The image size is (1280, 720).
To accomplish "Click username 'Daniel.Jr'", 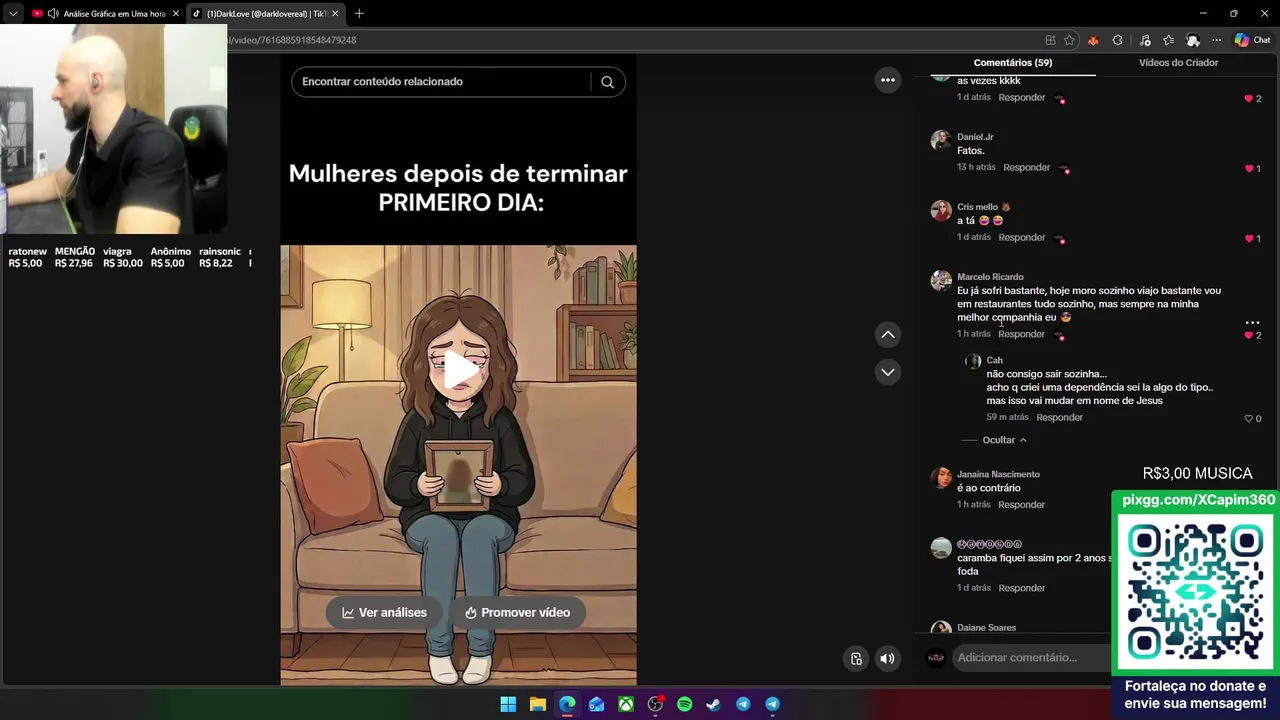I will [975, 137].
